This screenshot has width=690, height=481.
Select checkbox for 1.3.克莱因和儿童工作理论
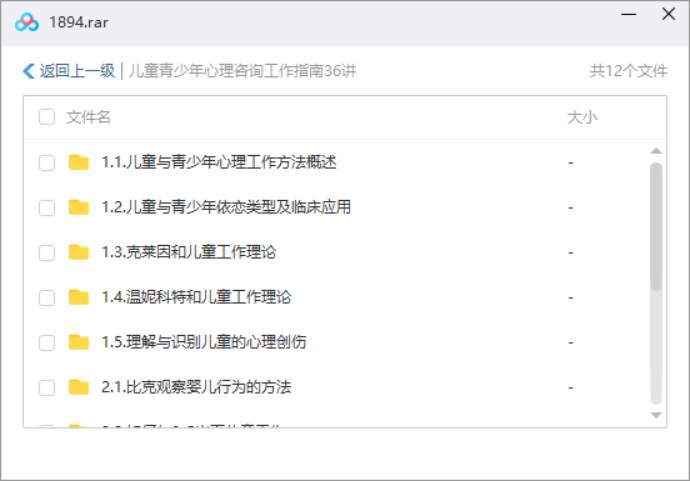pyautogui.click(x=47, y=253)
